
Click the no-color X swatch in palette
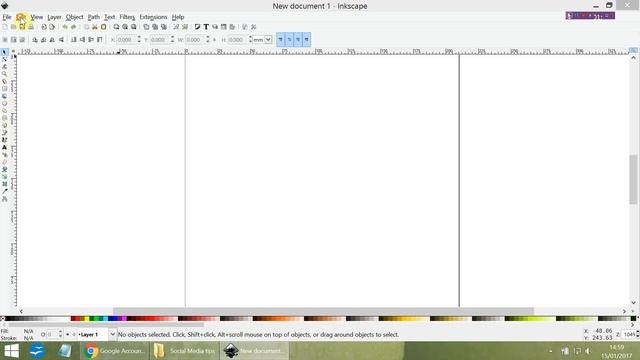(2, 319)
